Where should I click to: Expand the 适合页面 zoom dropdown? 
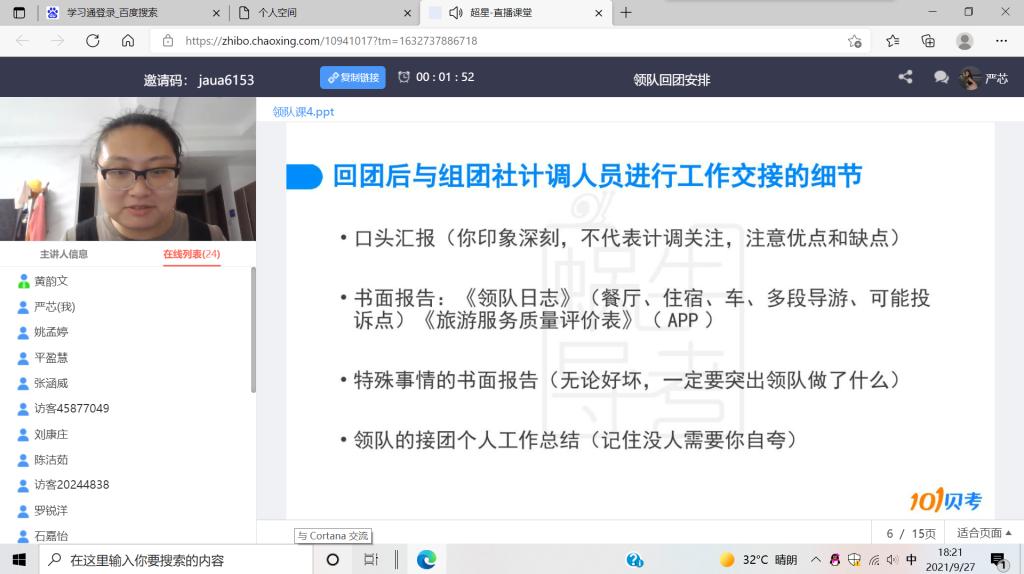click(984, 533)
